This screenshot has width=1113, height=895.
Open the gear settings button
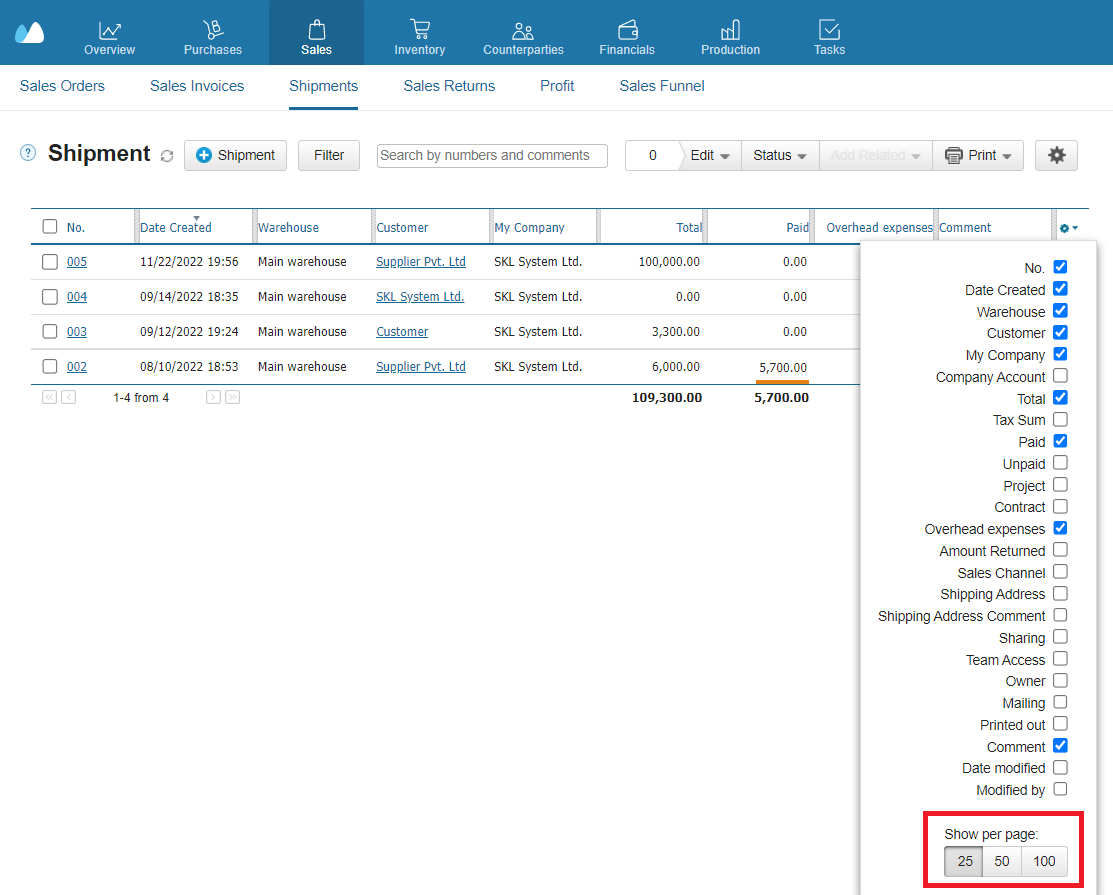(1056, 155)
